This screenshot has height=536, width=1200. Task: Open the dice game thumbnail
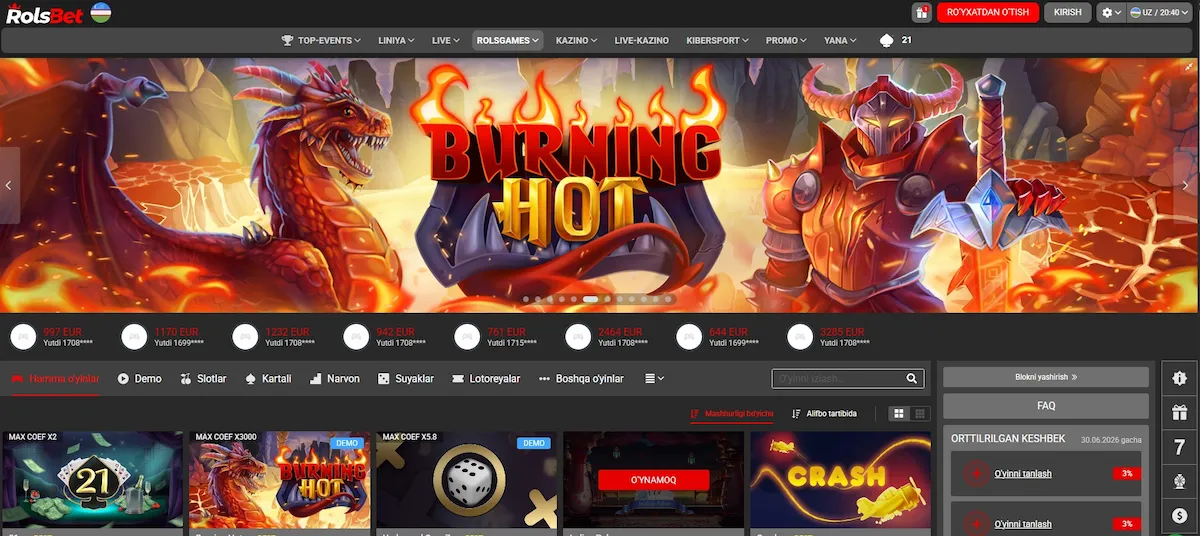coord(466,480)
